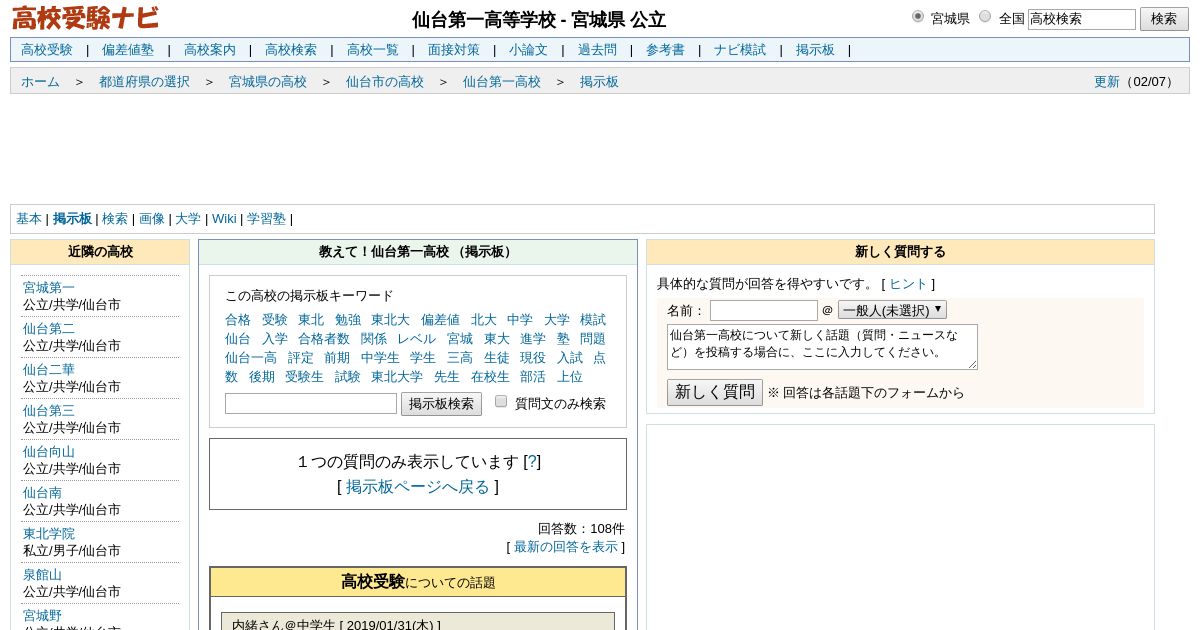Open nearby school 宮城第一
The image size is (1200, 630).
click(49, 288)
